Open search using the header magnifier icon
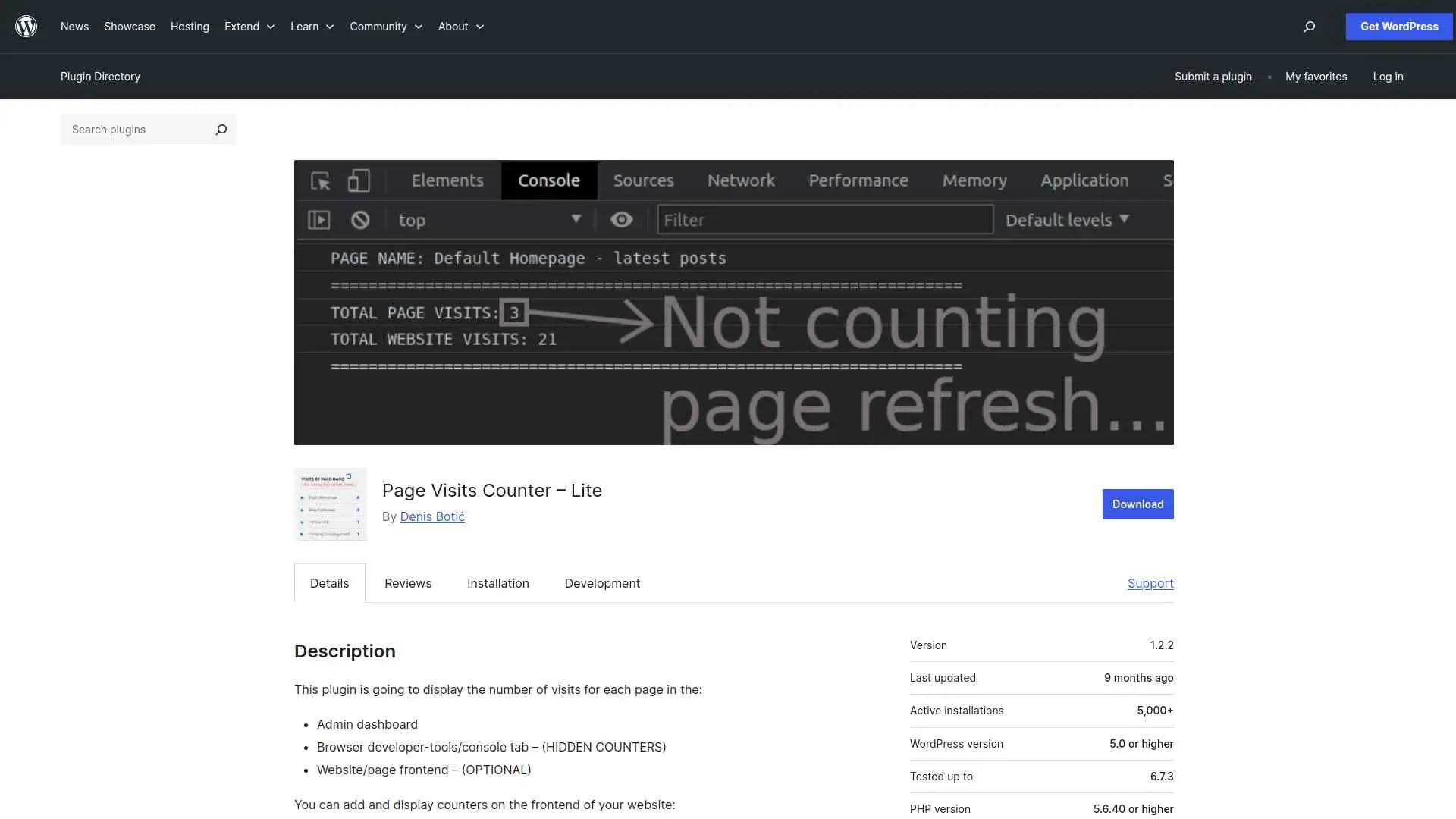The image size is (1456, 819). point(1309,27)
